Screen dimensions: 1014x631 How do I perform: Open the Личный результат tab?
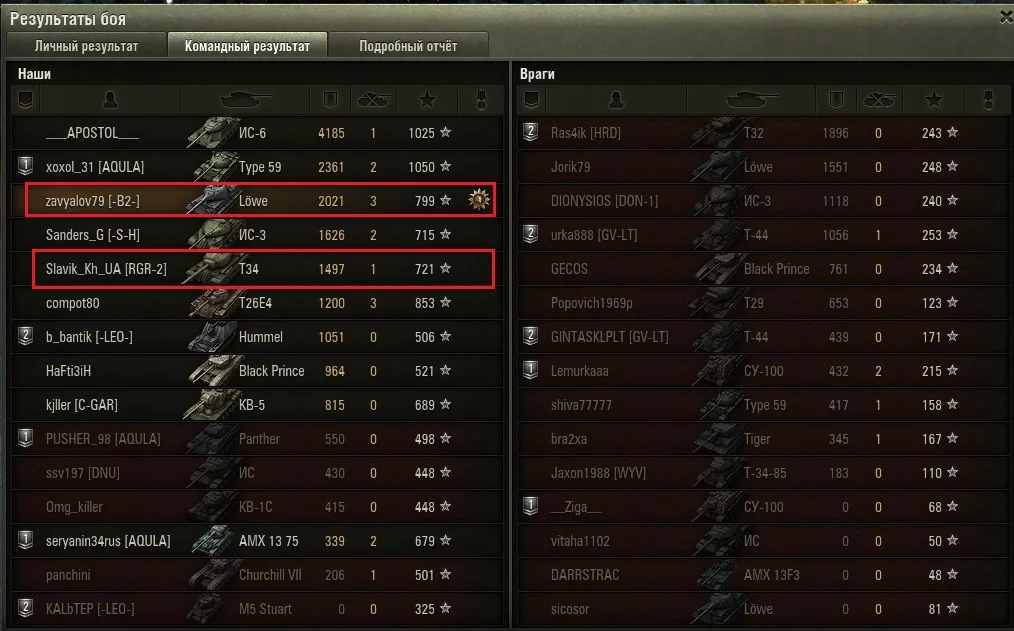86,46
